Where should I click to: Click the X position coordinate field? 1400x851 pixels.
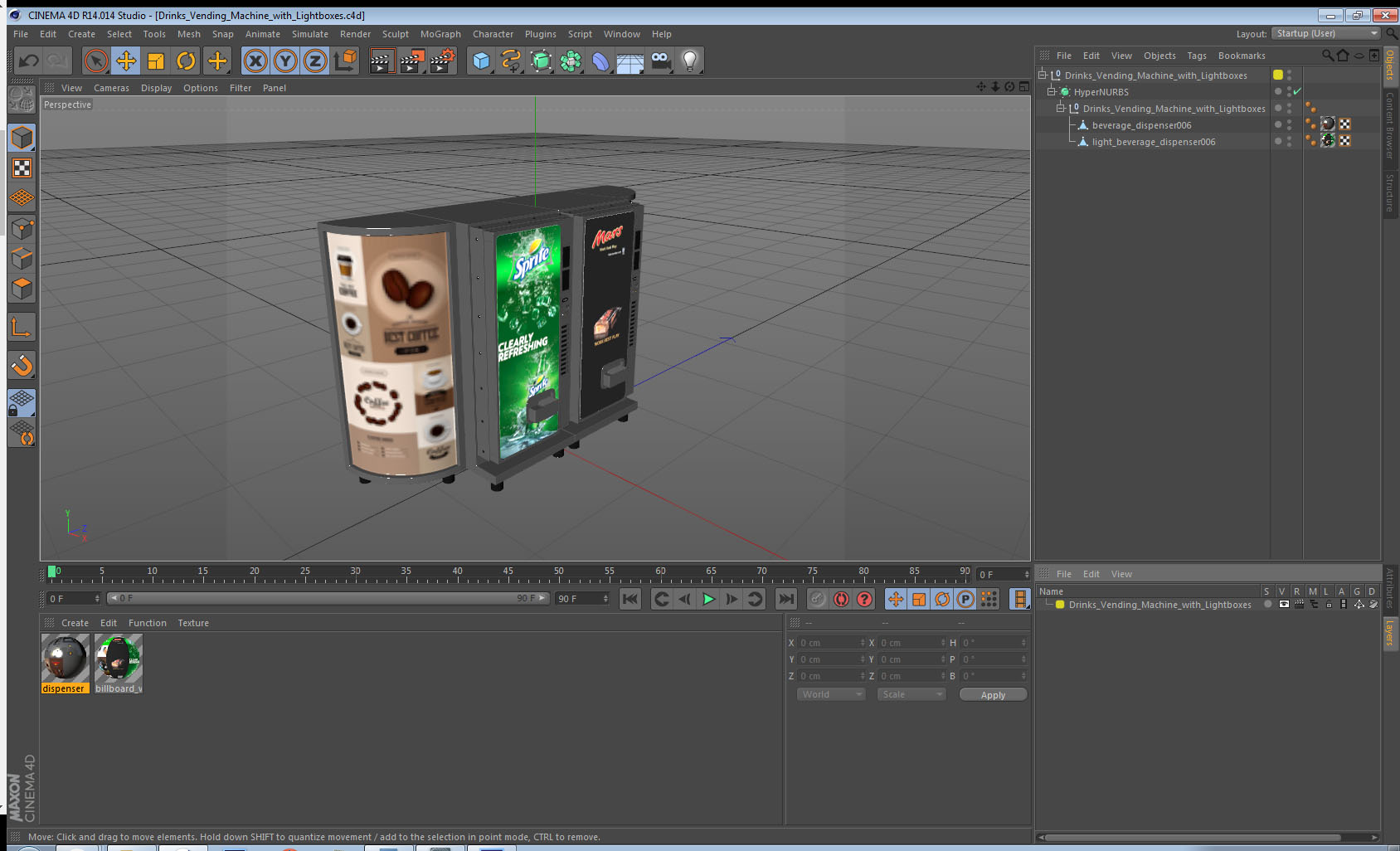coord(831,643)
